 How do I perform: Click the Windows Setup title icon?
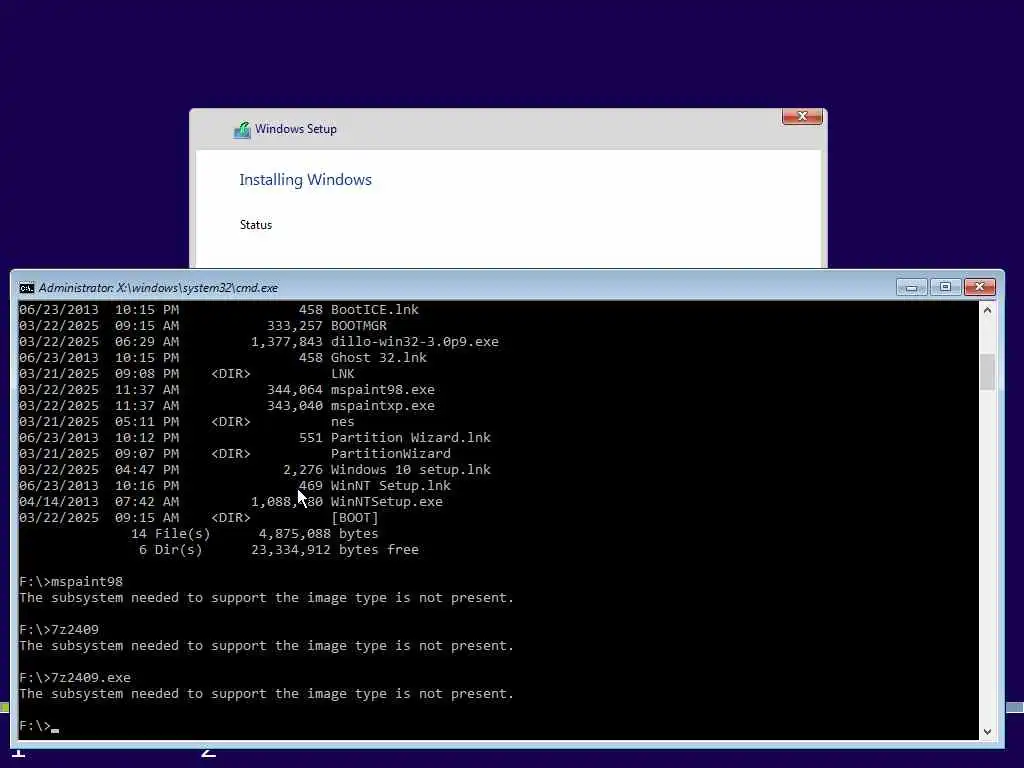click(x=242, y=129)
